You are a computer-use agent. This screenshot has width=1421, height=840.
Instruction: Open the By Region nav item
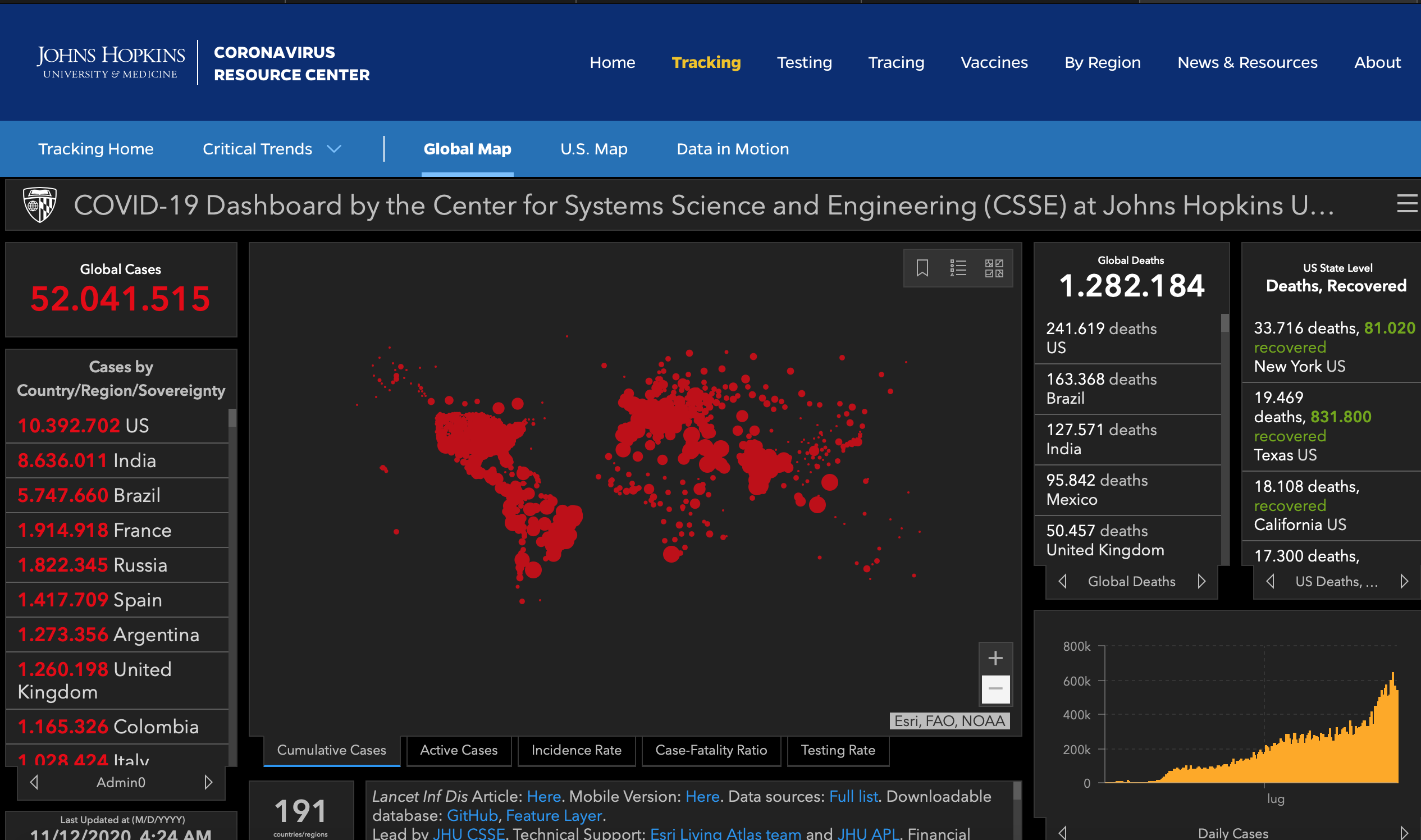[1103, 62]
